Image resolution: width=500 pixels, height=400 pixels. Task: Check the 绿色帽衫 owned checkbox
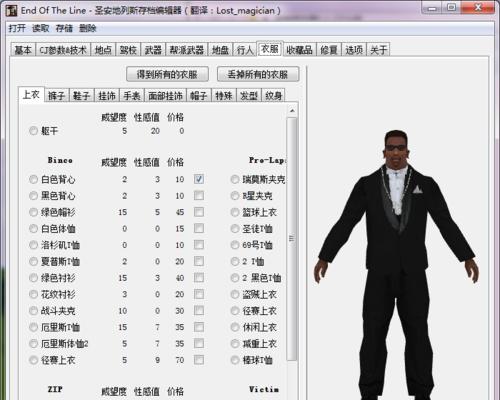click(199, 212)
